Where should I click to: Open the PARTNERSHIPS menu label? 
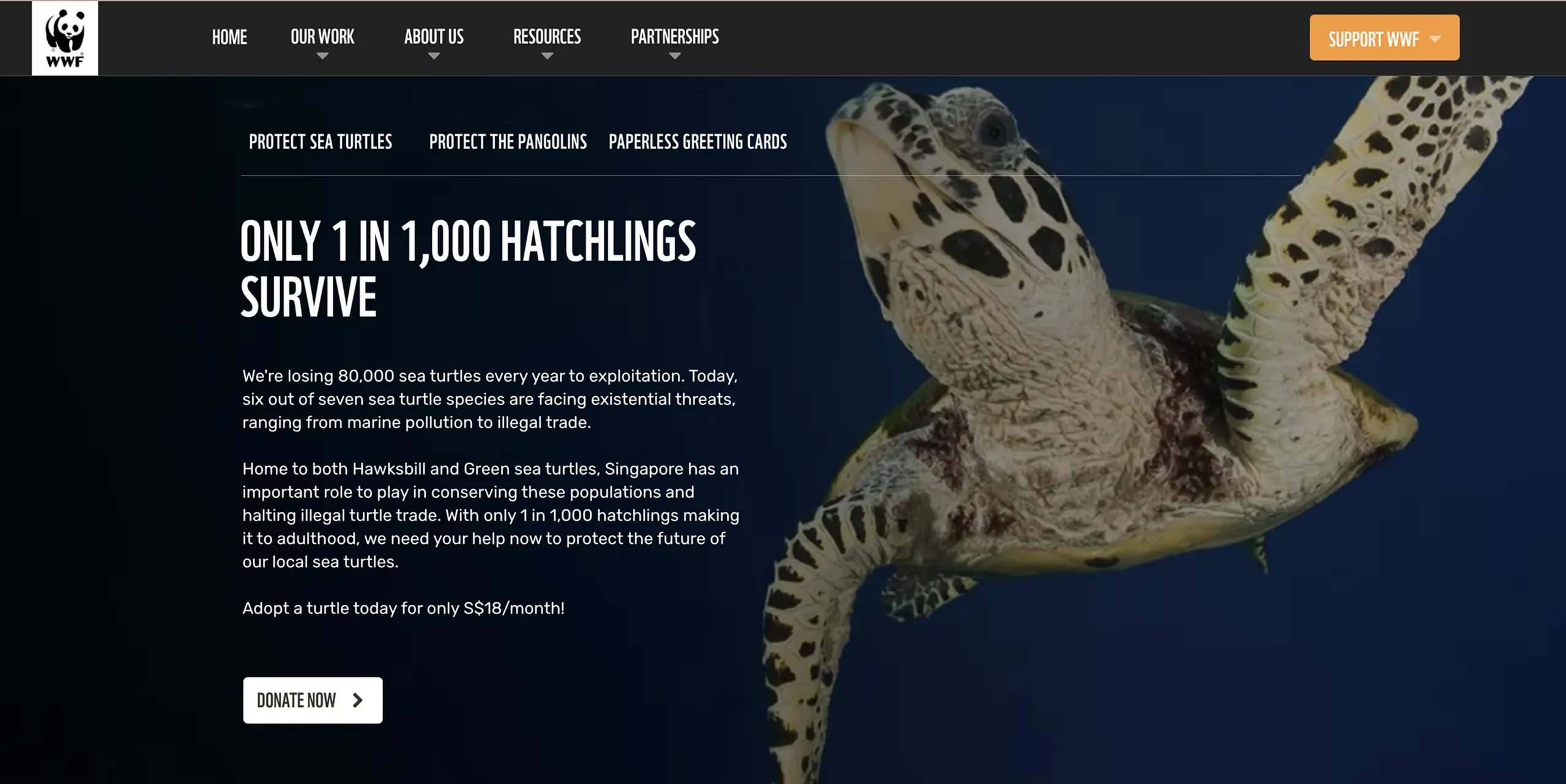click(675, 37)
